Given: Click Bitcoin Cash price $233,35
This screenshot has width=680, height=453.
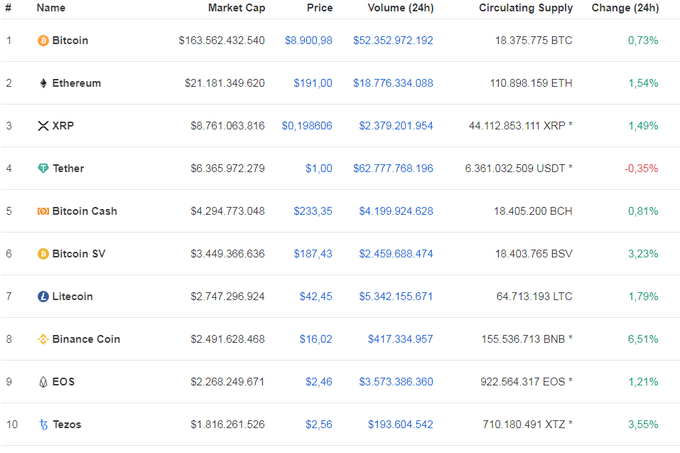Looking at the screenshot, I should [x=313, y=211].
